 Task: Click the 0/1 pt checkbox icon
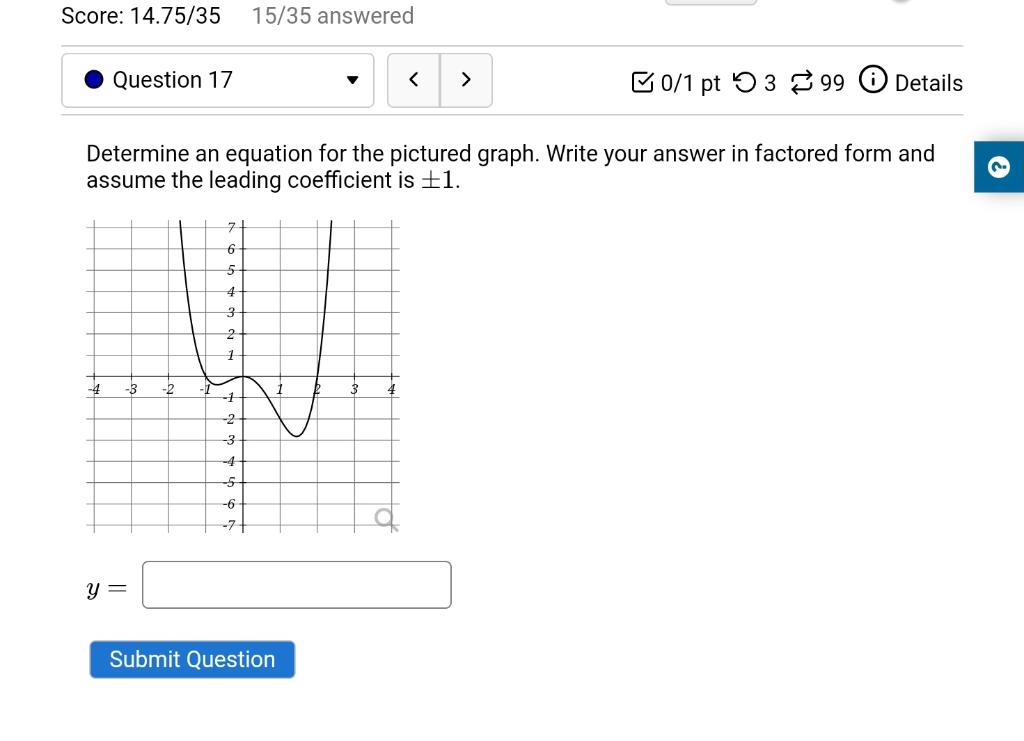(642, 82)
